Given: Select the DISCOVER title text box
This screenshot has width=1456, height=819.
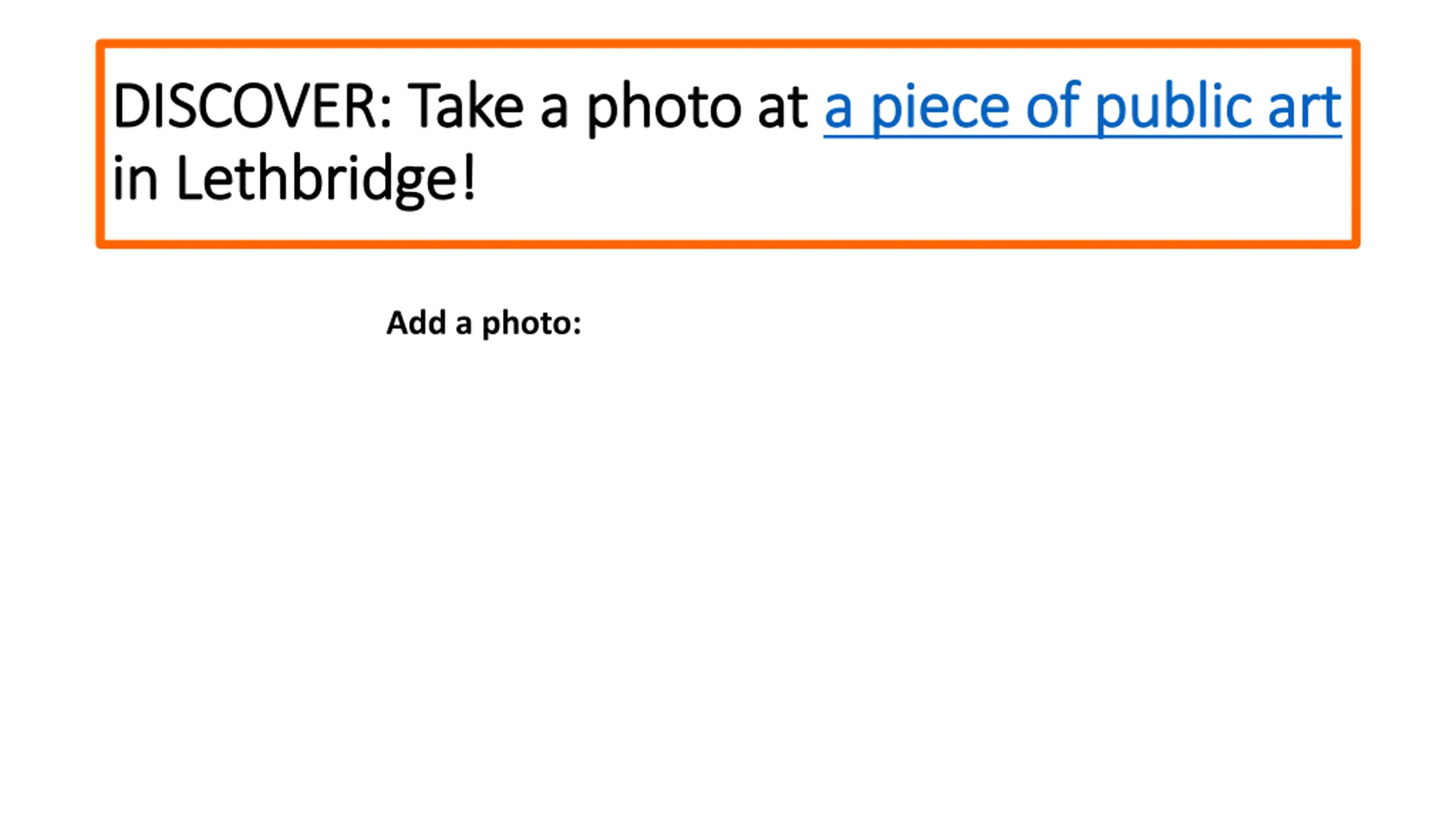Looking at the screenshot, I should (x=728, y=144).
